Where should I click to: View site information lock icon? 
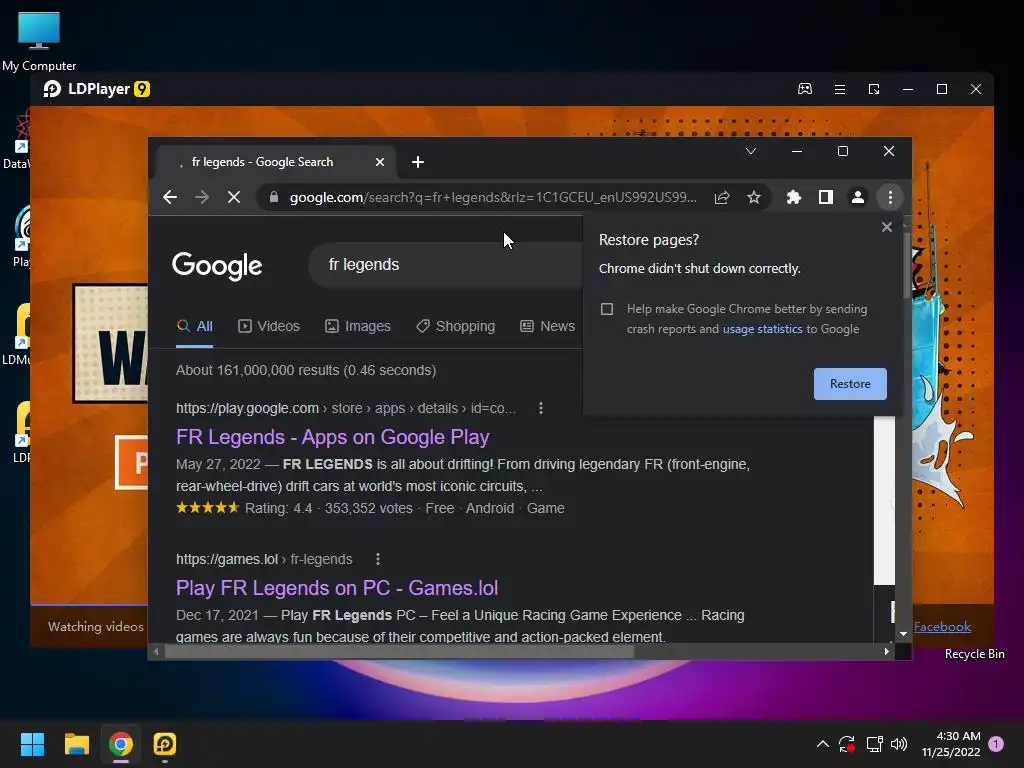tap(274, 197)
